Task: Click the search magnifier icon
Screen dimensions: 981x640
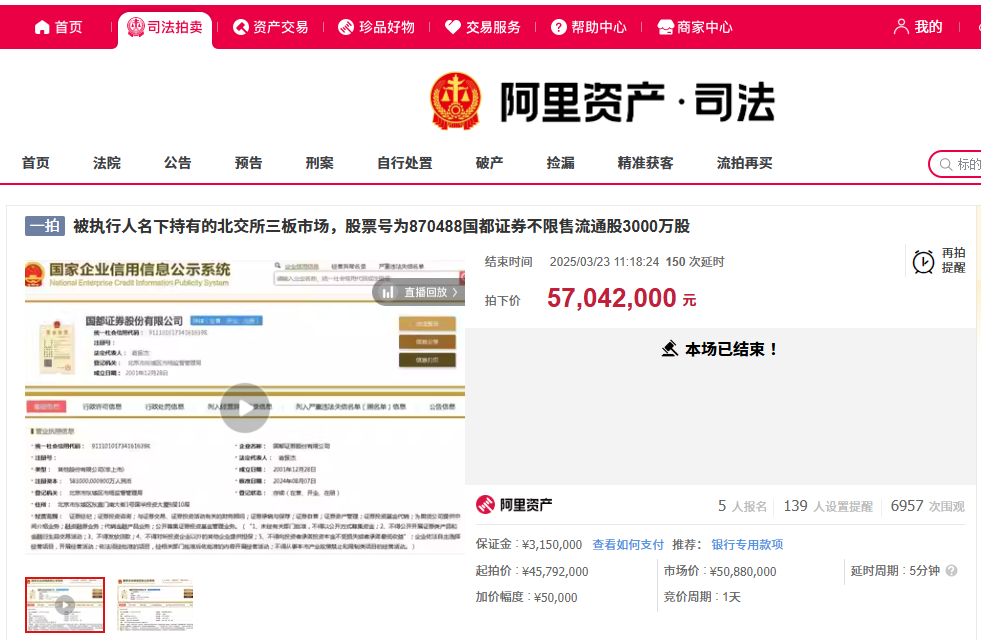Action: click(x=946, y=165)
